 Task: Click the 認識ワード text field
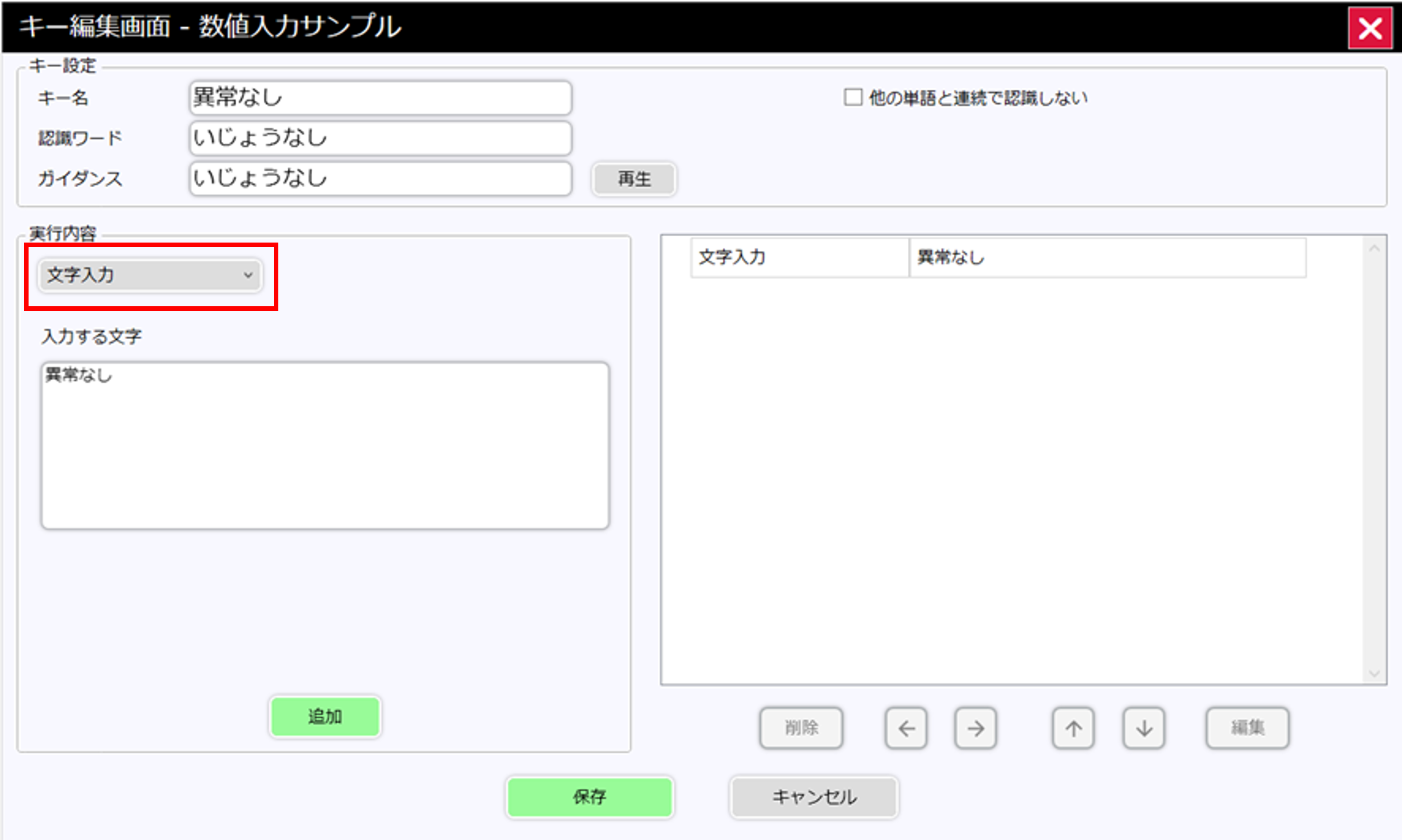(380, 137)
